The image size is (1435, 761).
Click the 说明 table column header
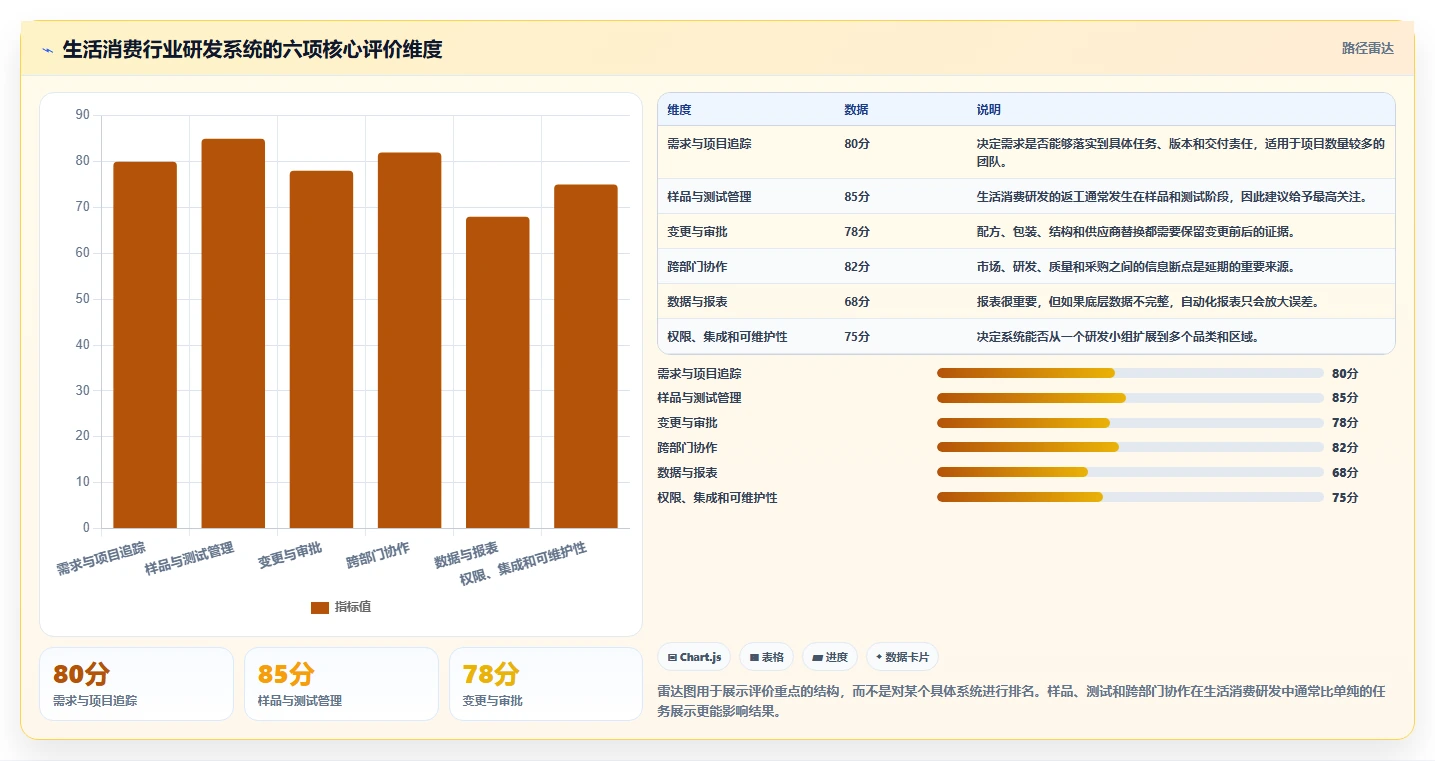pyautogui.click(x=988, y=109)
